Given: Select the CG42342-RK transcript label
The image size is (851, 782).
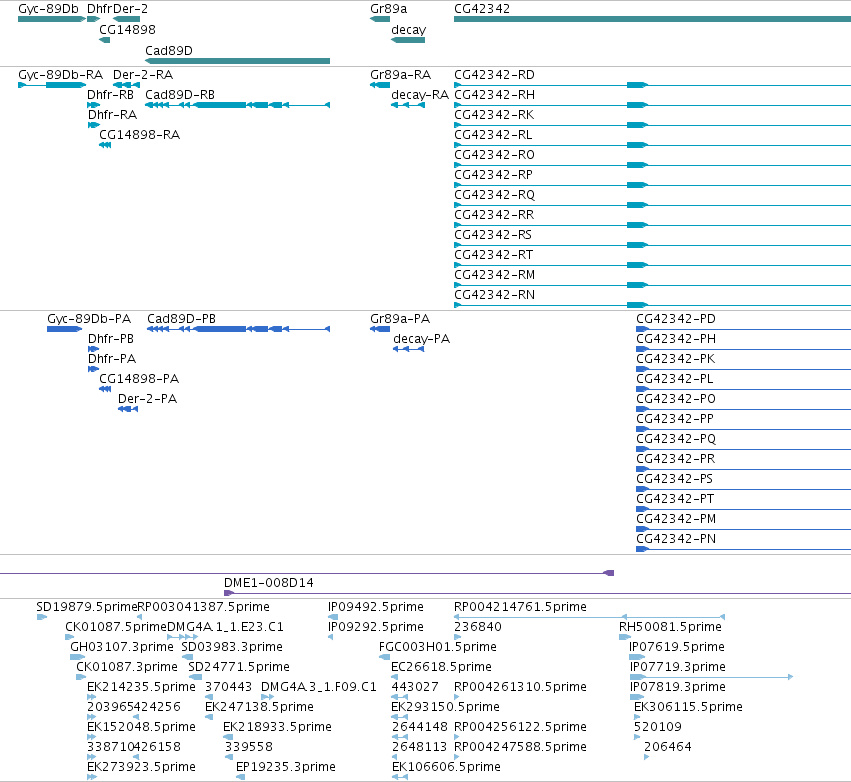Looking at the screenshot, I should pyautogui.click(x=494, y=115).
